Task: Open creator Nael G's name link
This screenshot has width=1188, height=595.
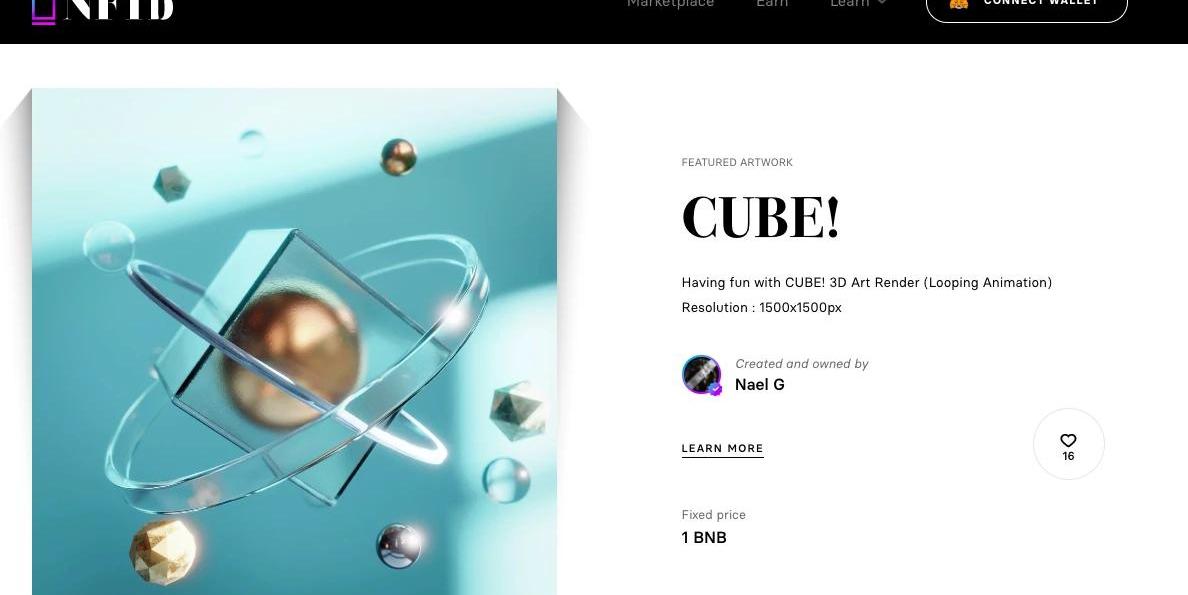Action: (760, 385)
